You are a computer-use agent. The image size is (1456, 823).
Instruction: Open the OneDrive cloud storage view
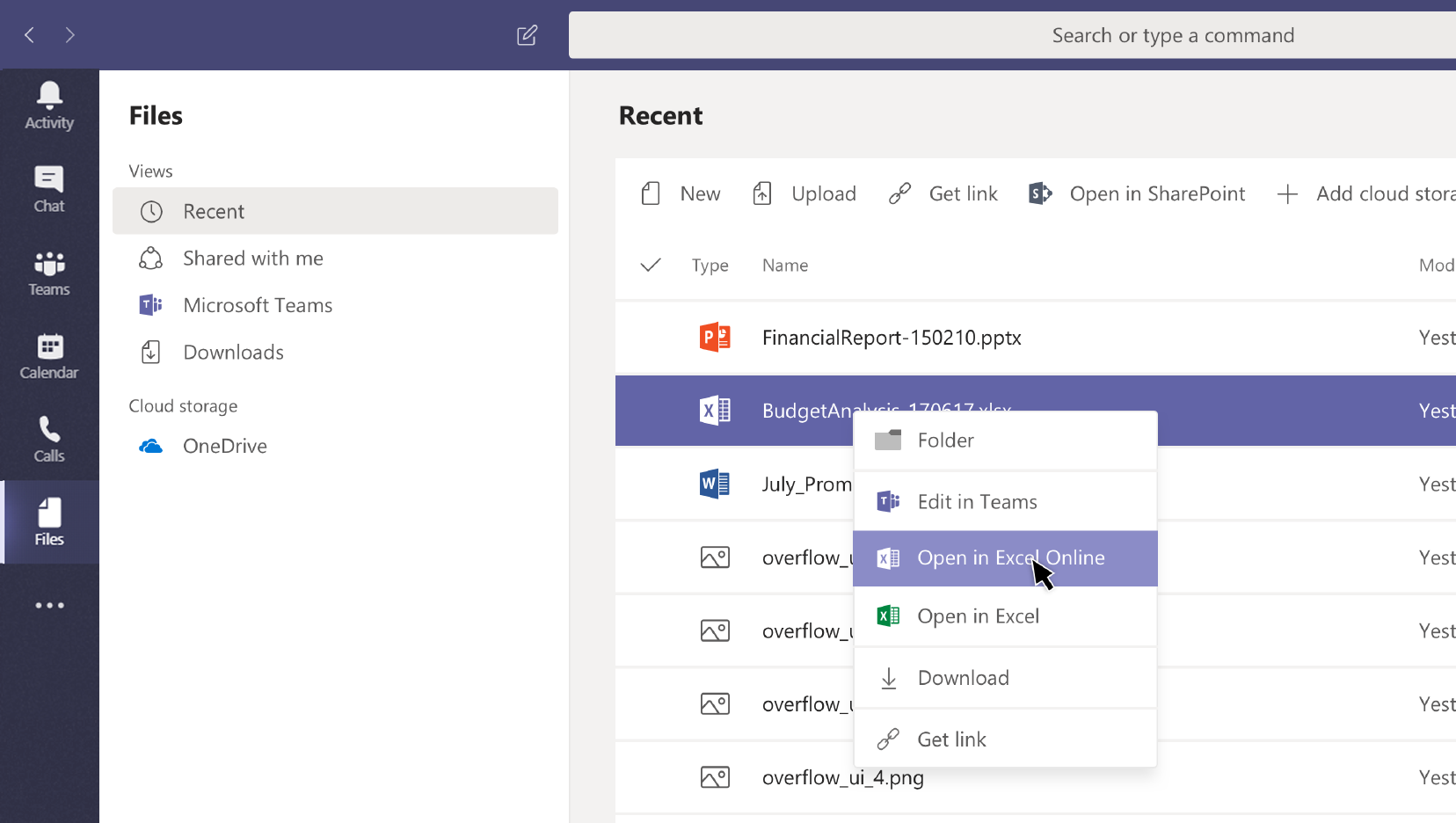pos(224,446)
